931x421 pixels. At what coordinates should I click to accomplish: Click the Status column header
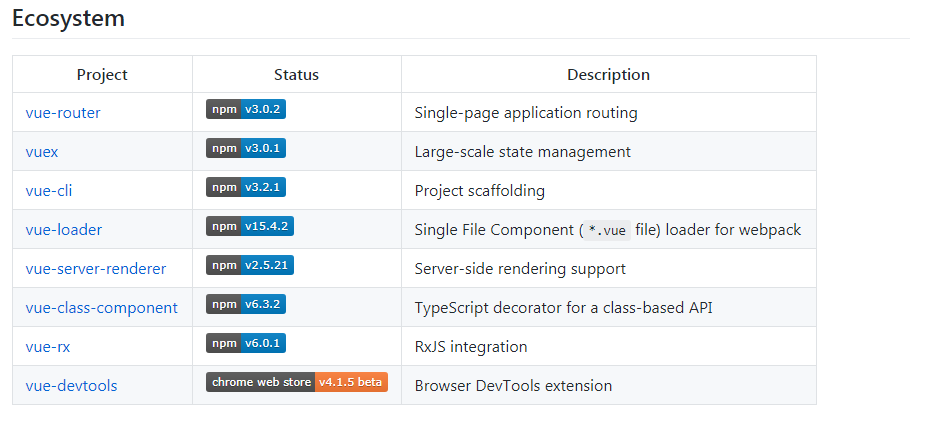click(296, 75)
